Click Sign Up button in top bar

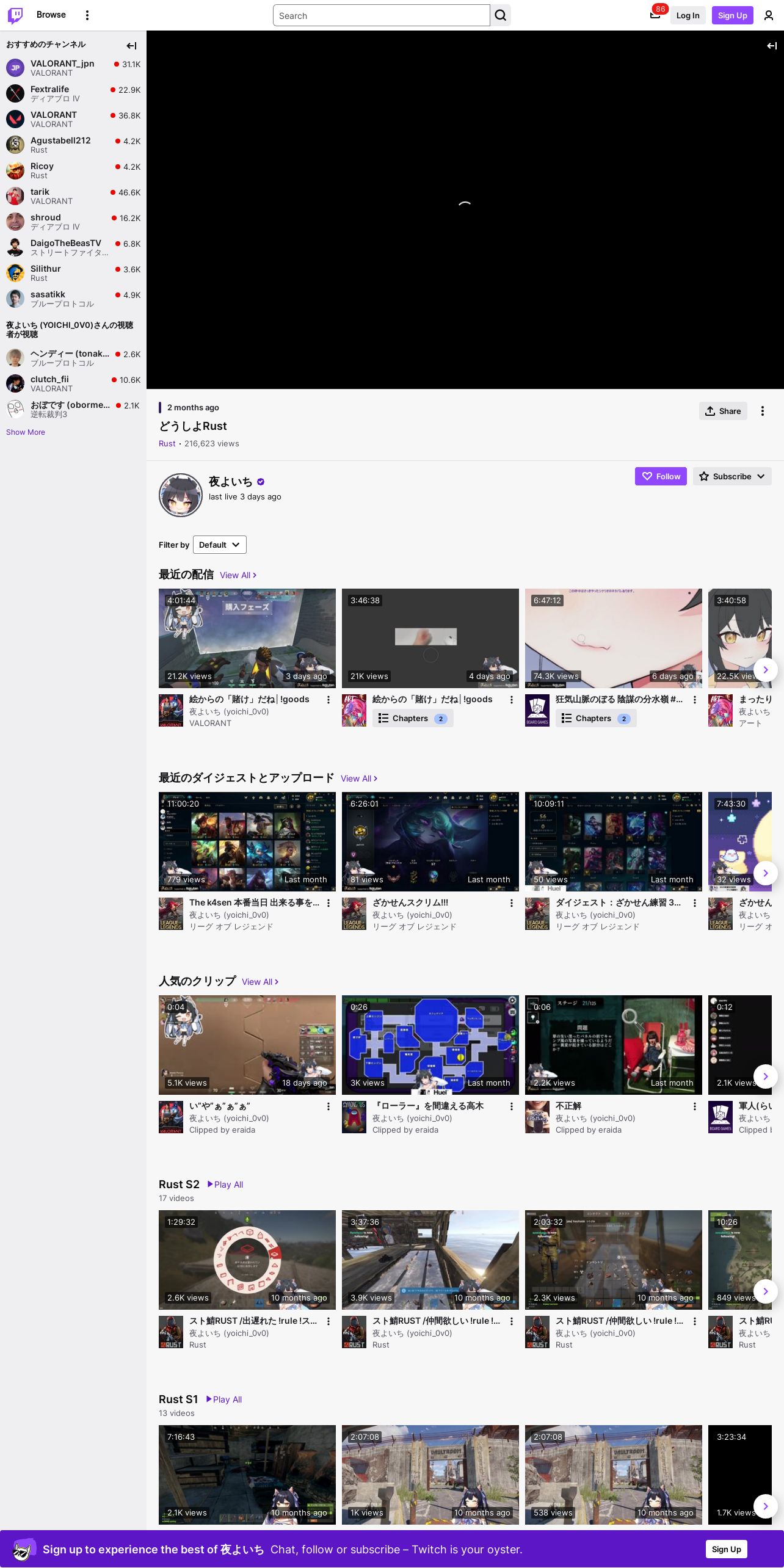tap(733, 15)
